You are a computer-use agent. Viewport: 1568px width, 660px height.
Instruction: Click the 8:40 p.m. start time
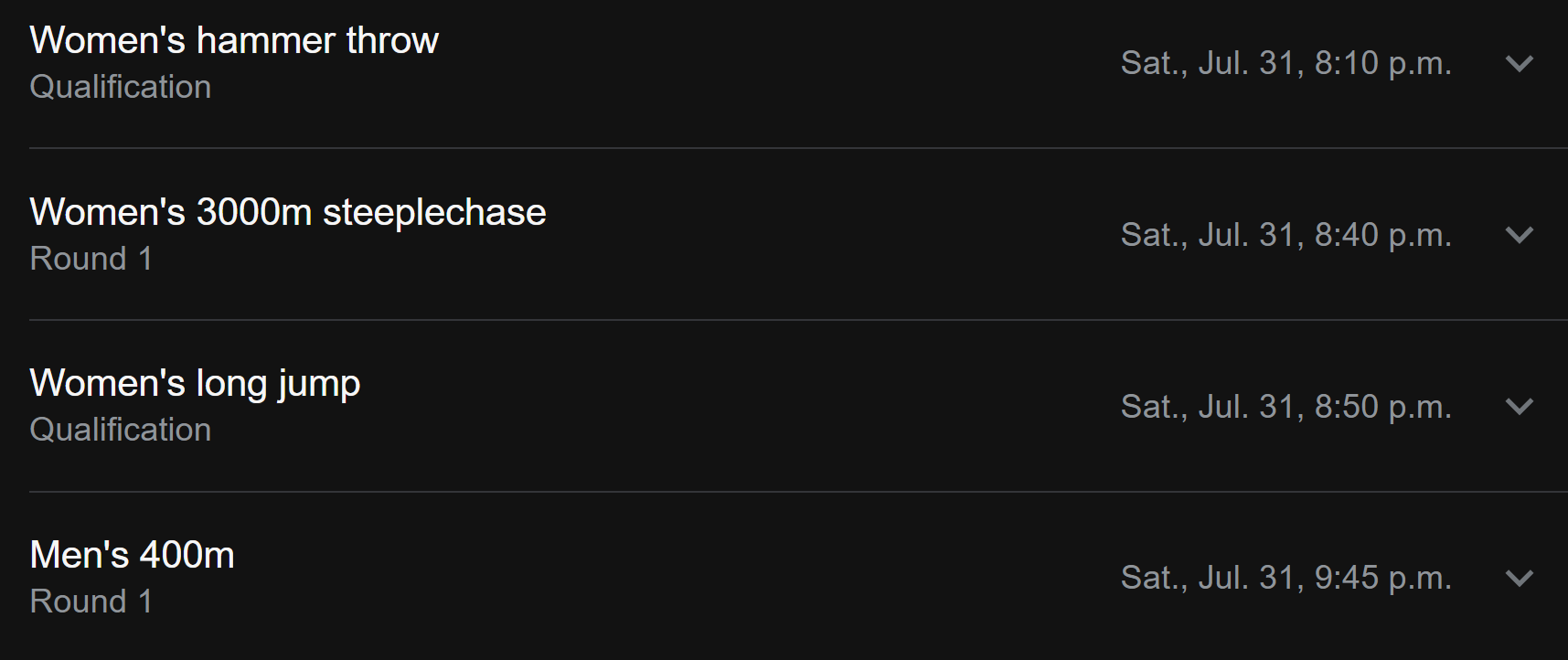1382,235
